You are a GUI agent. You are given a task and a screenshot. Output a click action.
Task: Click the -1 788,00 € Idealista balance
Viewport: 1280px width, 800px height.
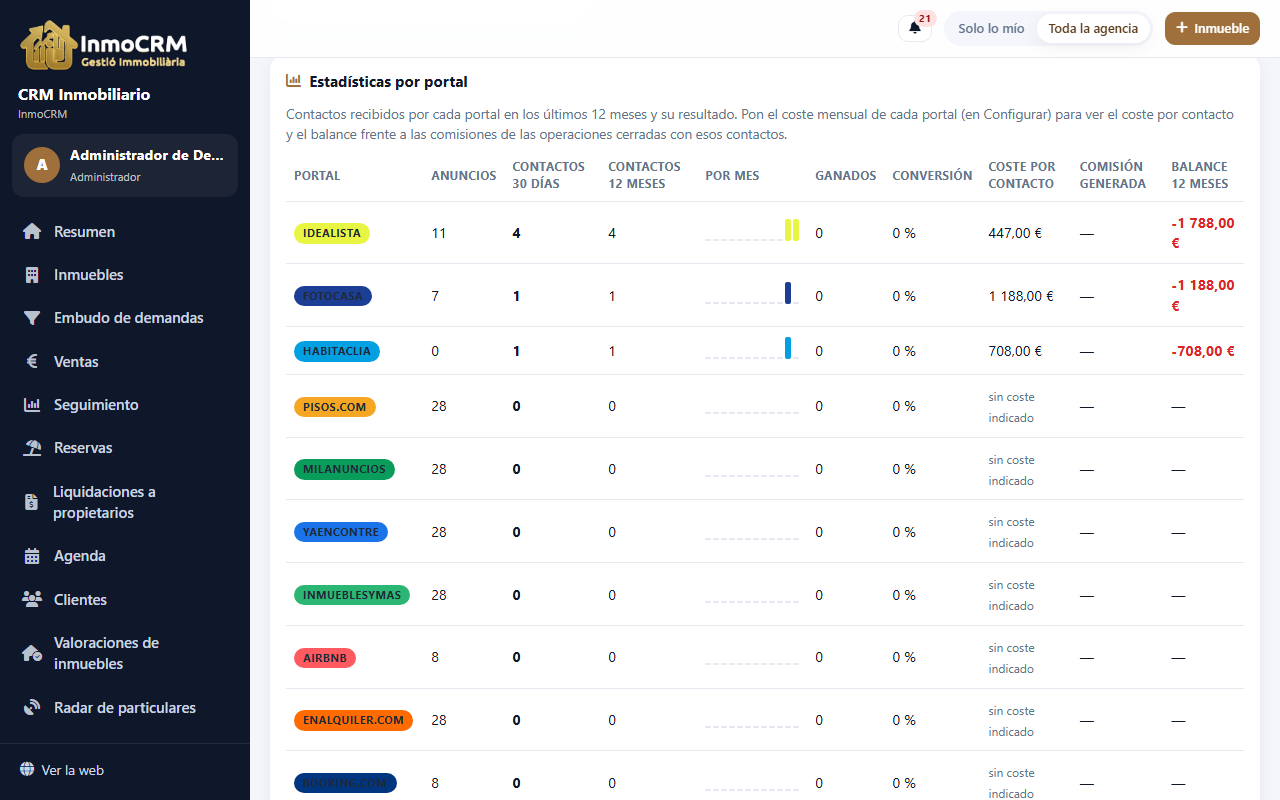1203,233
